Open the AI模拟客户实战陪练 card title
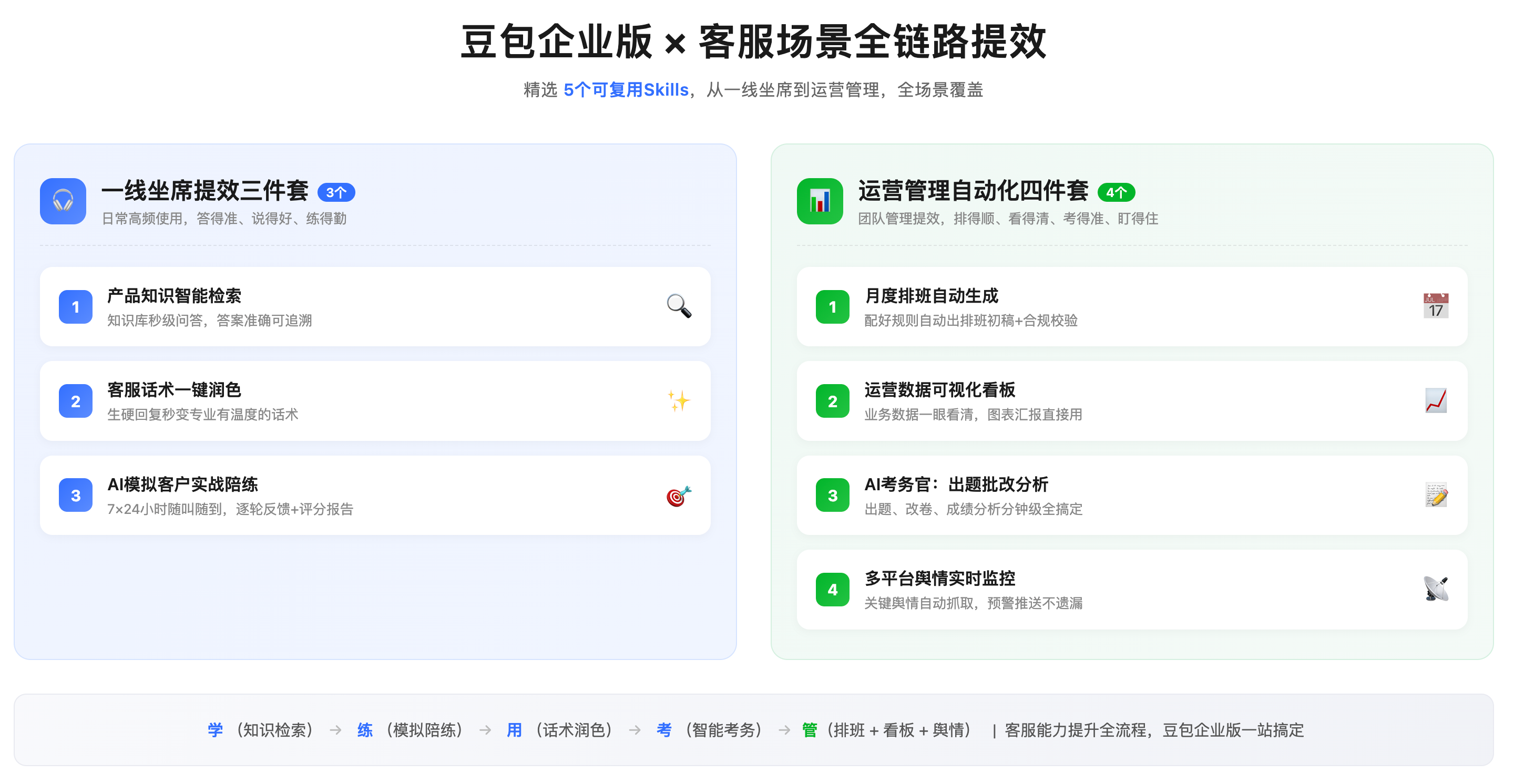 coord(182,484)
